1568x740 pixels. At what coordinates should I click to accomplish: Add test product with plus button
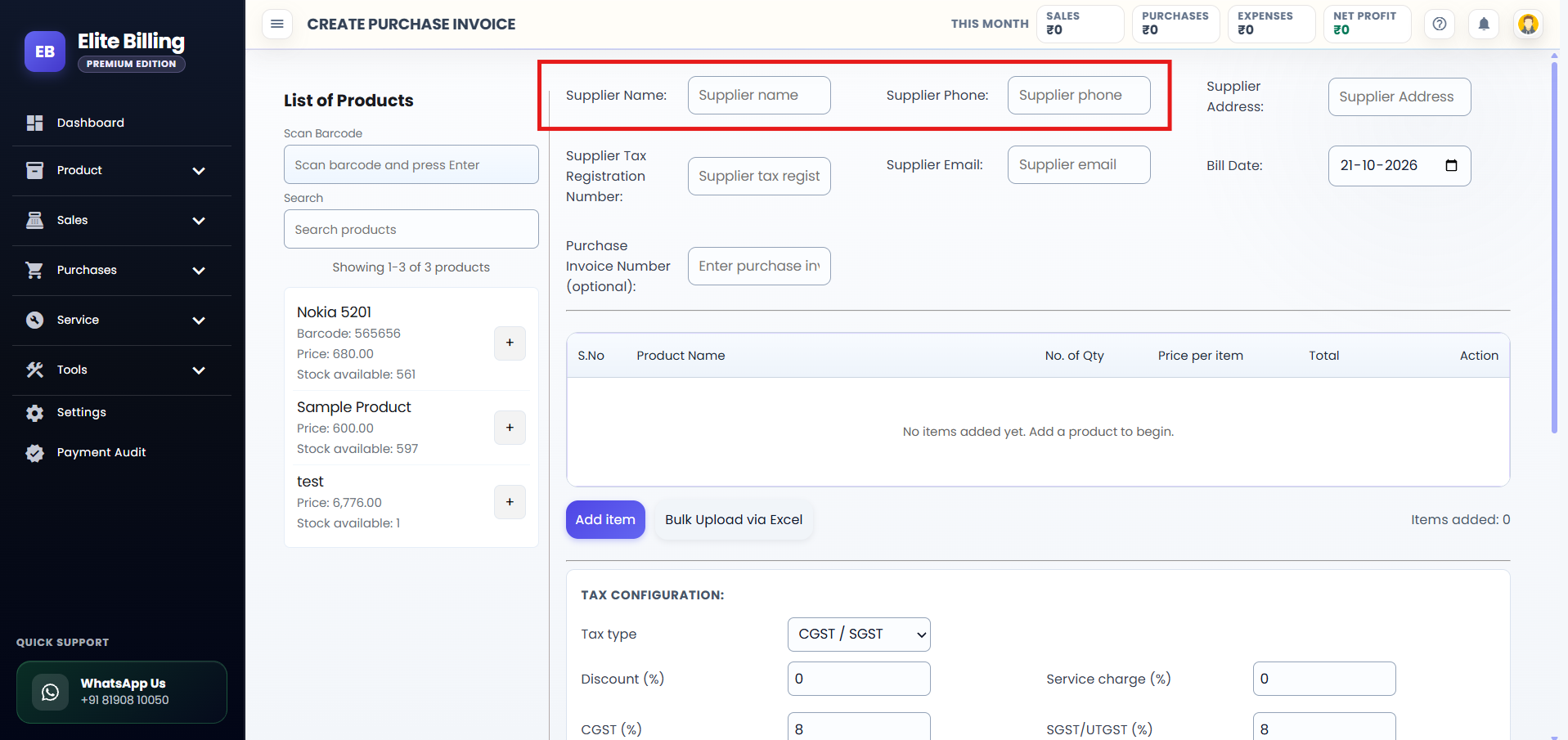[x=510, y=502]
